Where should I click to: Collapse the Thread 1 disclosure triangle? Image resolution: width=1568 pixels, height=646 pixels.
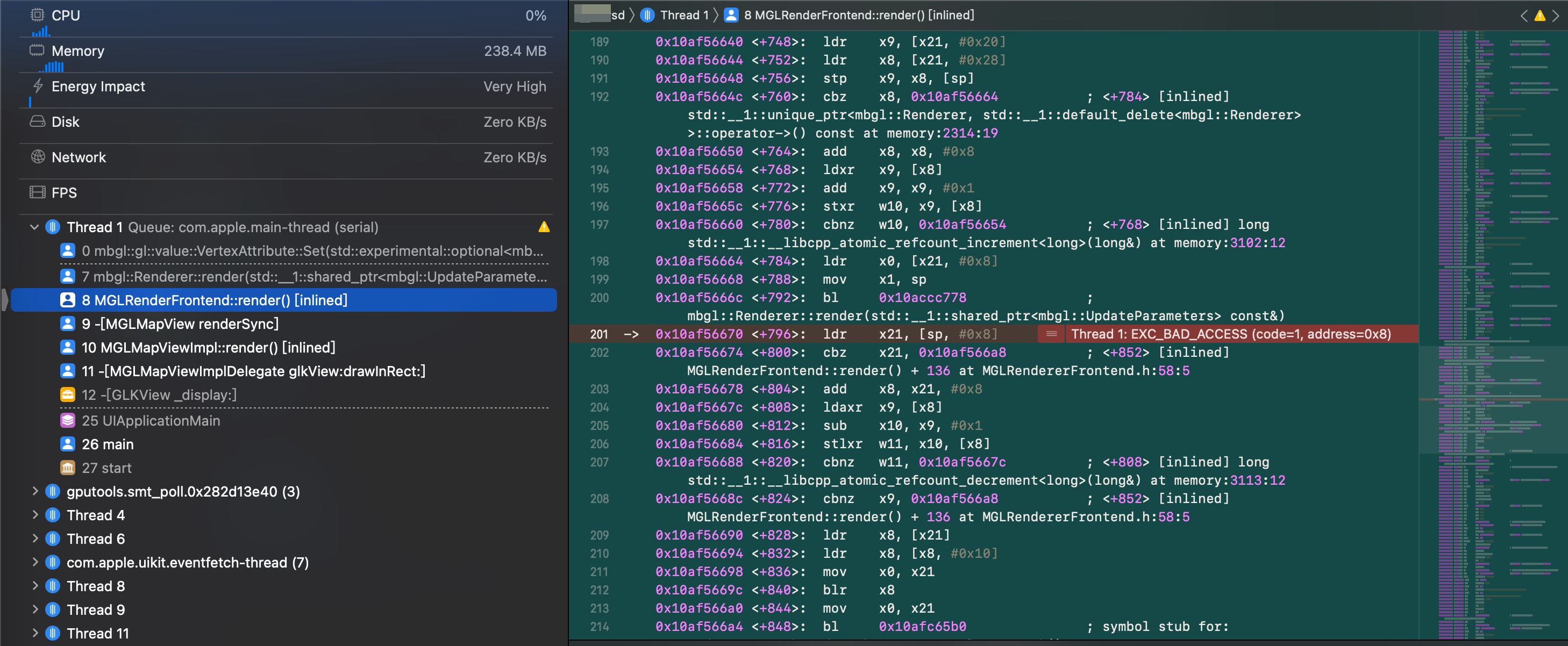(x=34, y=227)
